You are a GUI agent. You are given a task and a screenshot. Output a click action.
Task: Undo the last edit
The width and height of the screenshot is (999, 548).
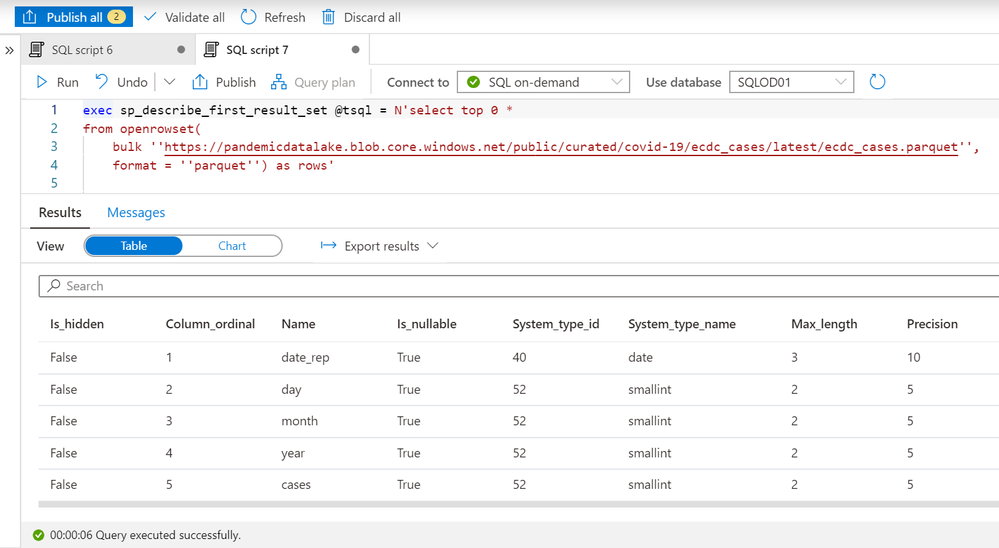tap(121, 82)
